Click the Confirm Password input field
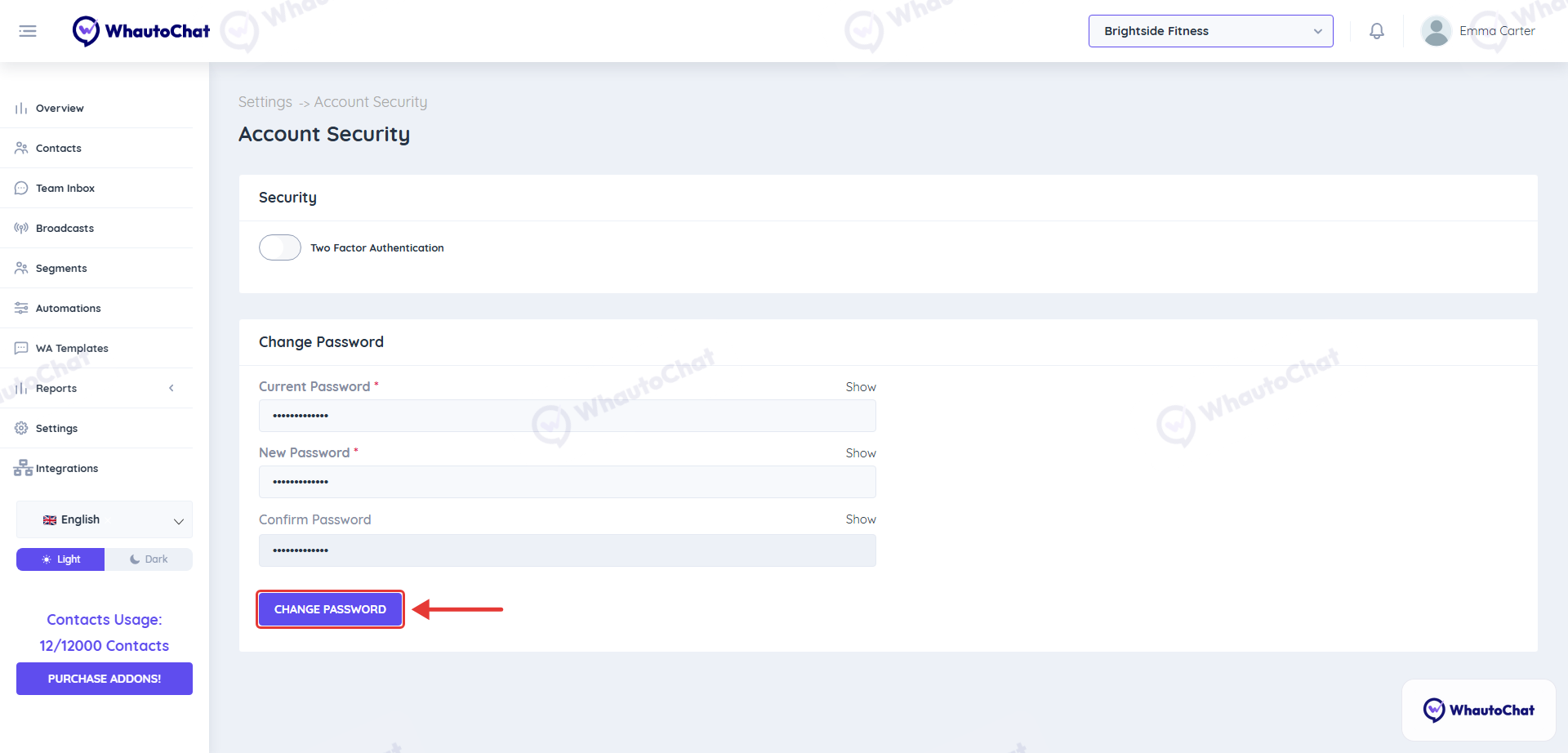1568x753 pixels. pos(568,550)
